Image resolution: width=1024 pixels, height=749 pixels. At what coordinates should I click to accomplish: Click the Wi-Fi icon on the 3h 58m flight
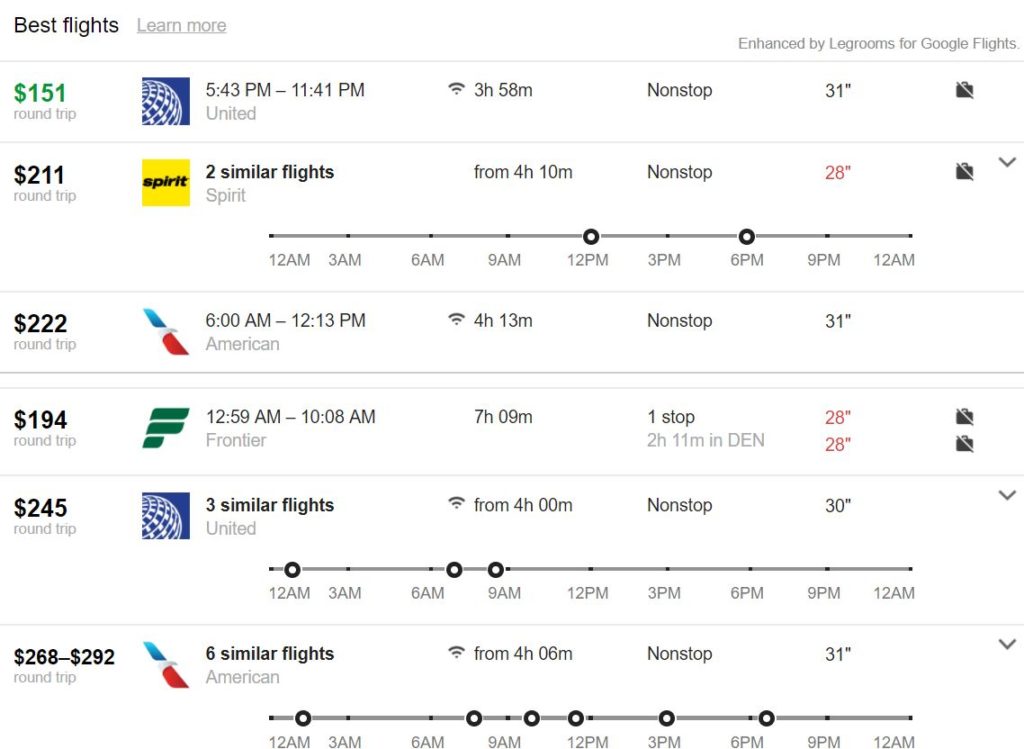(x=456, y=90)
